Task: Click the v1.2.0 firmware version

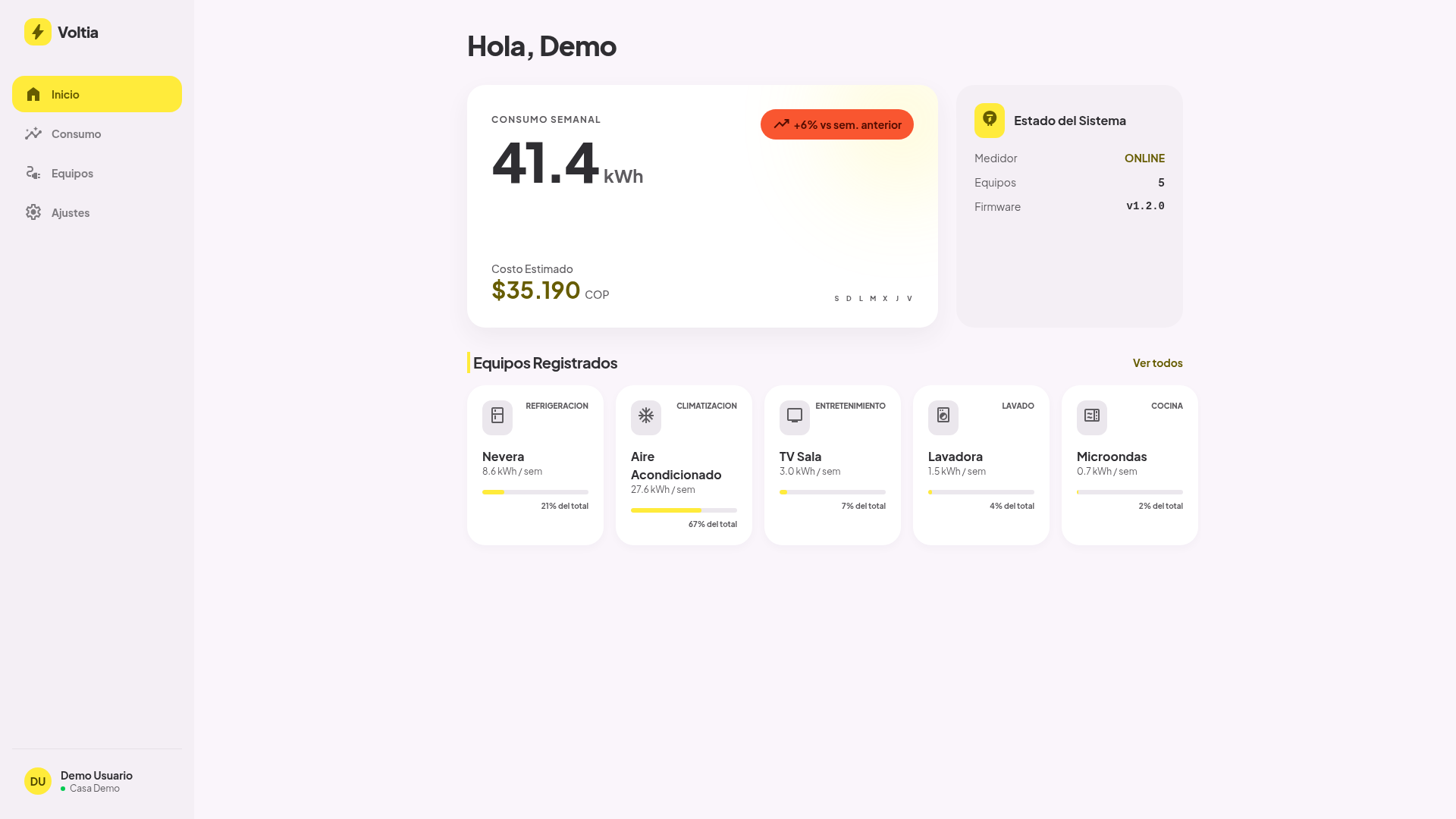Action: point(1145,206)
